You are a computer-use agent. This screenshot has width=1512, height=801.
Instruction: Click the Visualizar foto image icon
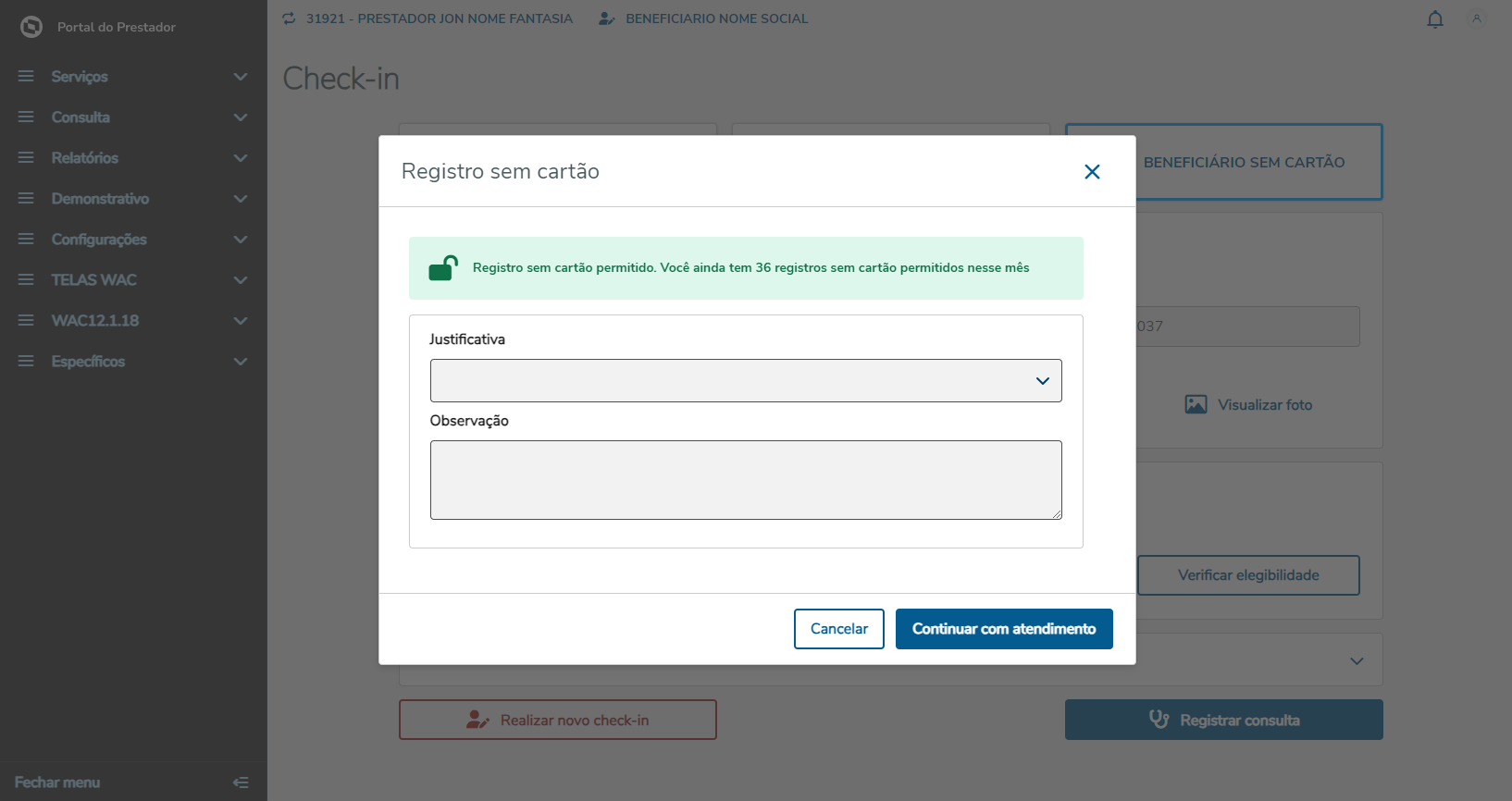(1196, 405)
